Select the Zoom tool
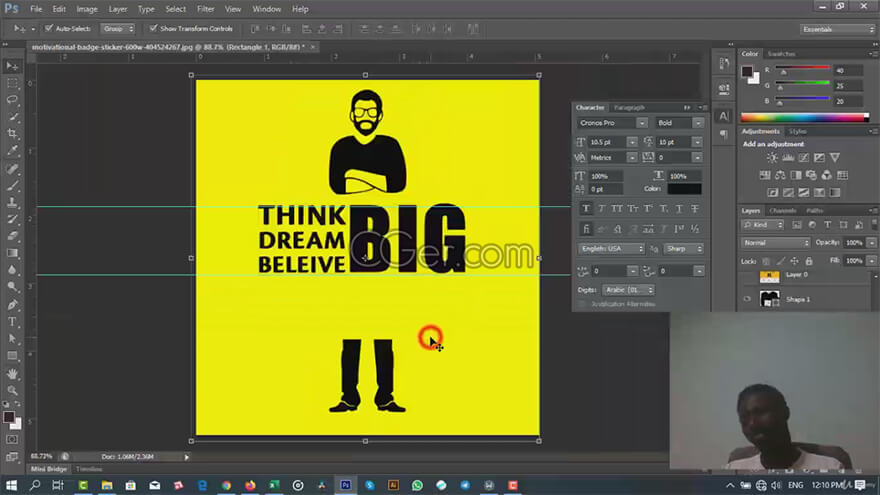This screenshot has width=880, height=495. 12,391
